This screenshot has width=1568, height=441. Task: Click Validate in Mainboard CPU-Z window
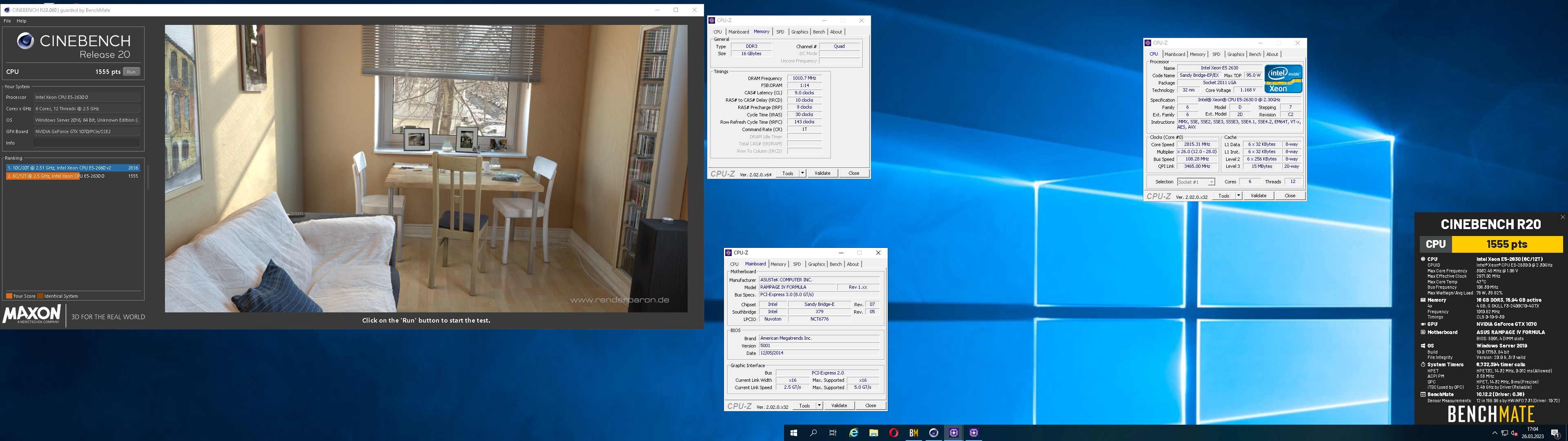(840, 405)
